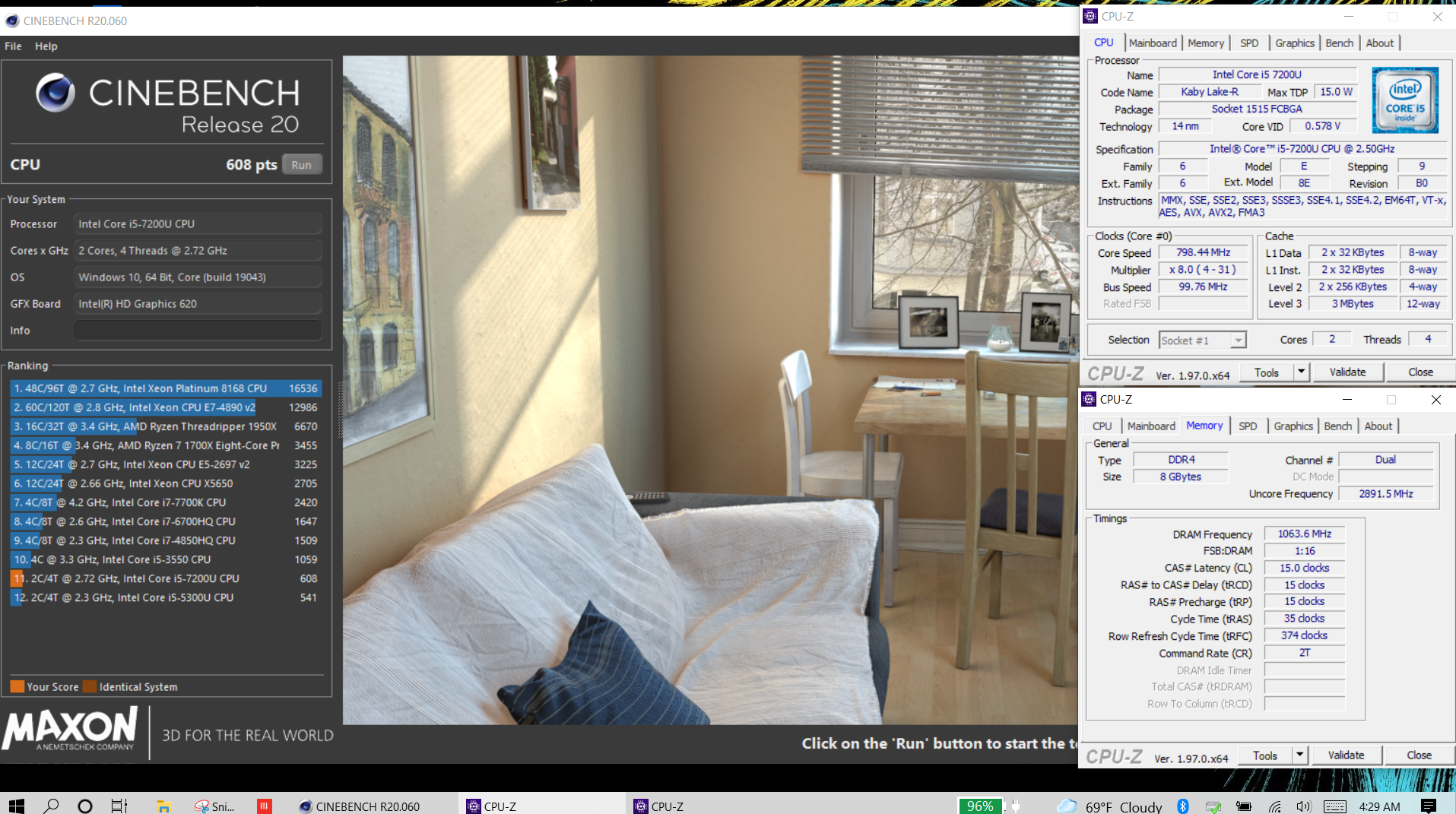Open weather widget showing 69°F Cloudy

[1109, 806]
